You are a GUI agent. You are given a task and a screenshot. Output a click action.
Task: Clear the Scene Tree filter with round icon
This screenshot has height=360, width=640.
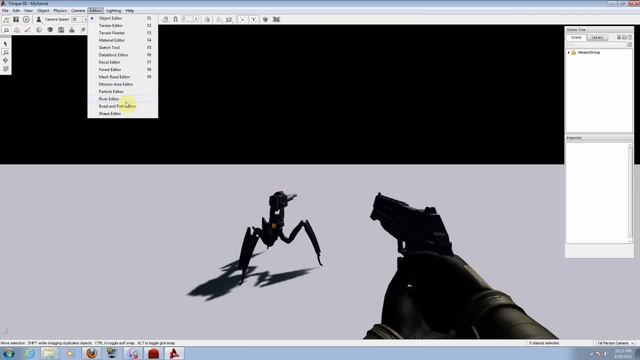tap(629, 45)
